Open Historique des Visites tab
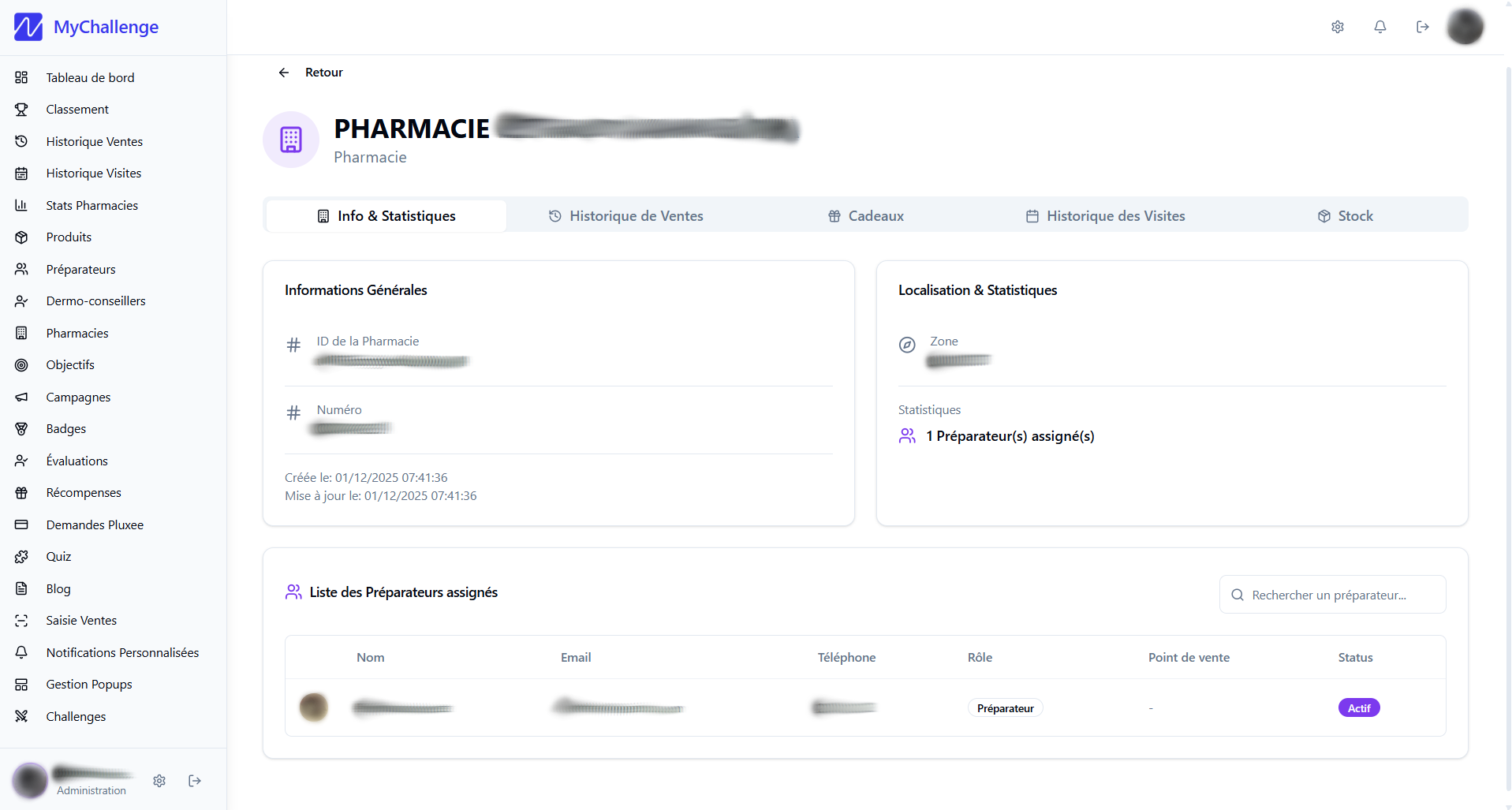The image size is (1512, 810). pos(1105,216)
